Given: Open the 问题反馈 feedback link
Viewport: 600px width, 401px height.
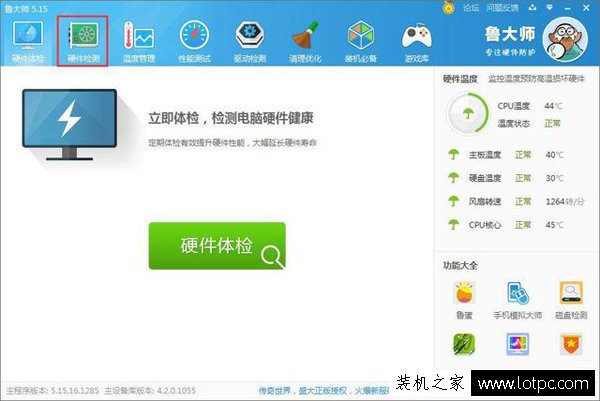Looking at the screenshot, I should pyautogui.click(x=502, y=8).
